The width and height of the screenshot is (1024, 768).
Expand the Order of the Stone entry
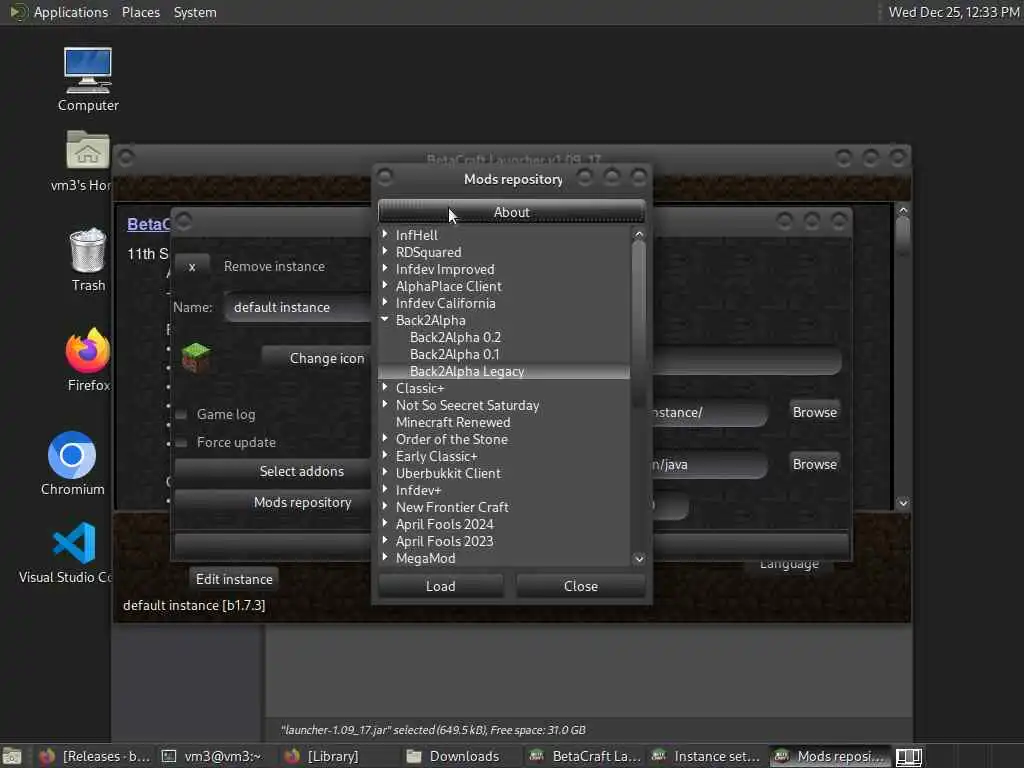[x=385, y=438]
